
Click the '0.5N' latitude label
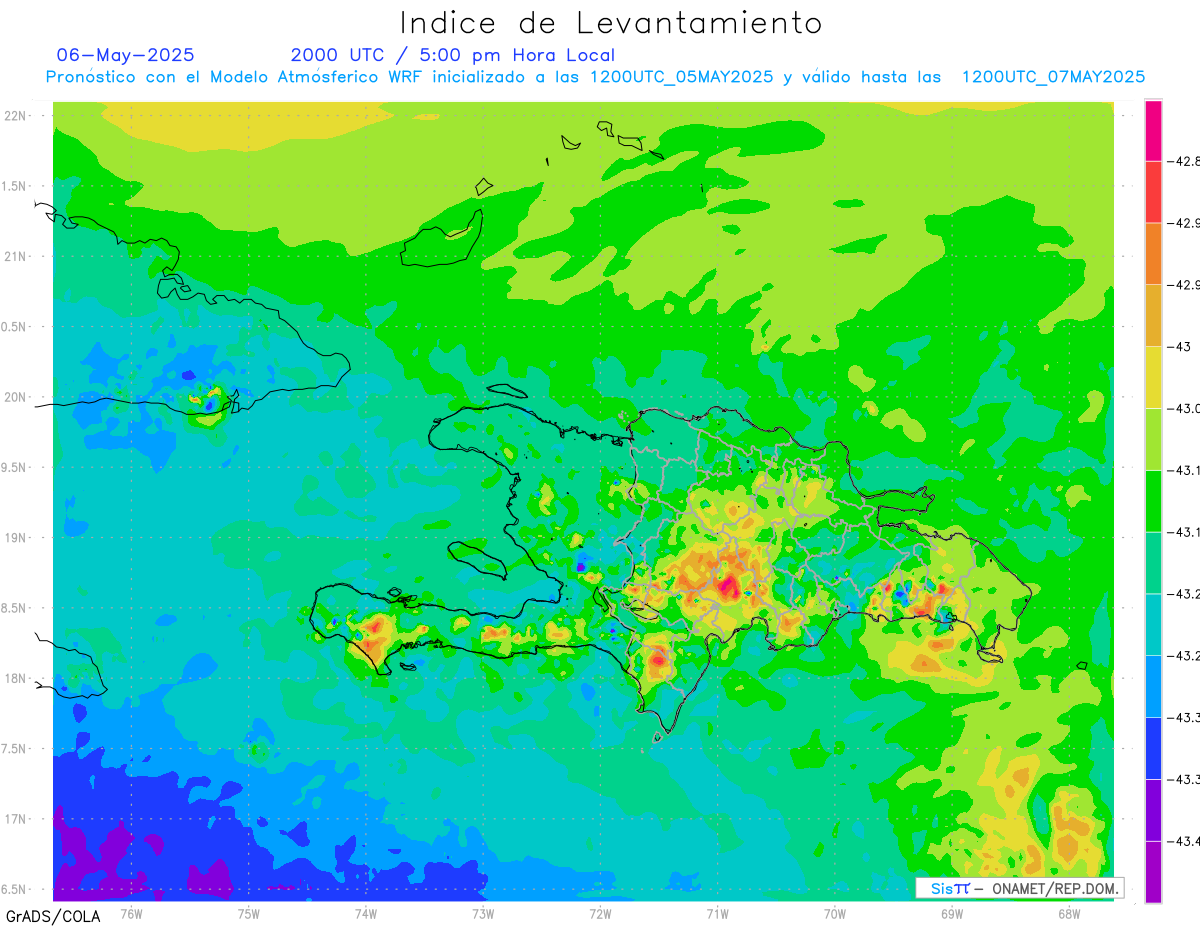pyautogui.click(x=15, y=327)
